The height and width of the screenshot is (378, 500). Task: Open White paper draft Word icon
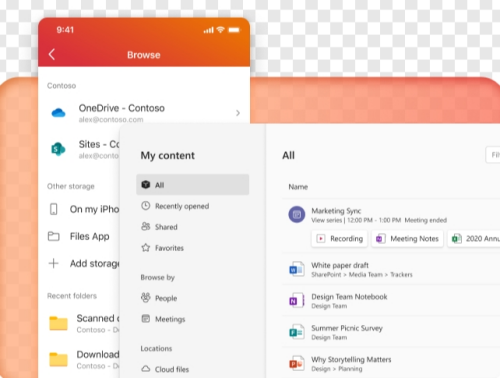pos(297,269)
